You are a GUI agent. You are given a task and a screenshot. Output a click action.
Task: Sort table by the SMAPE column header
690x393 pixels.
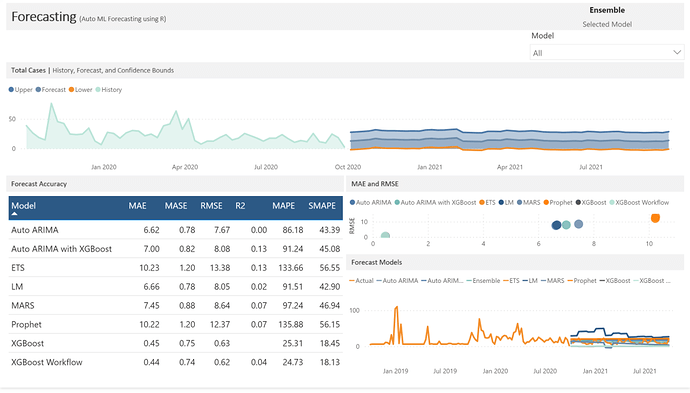(x=322, y=206)
